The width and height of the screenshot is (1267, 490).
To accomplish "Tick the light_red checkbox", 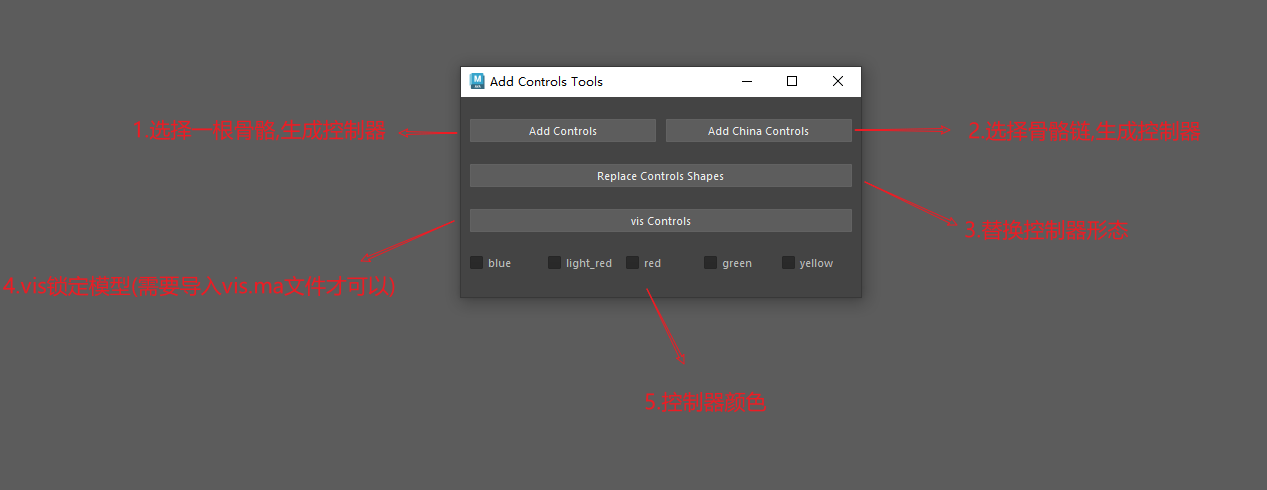I will [x=555, y=263].
